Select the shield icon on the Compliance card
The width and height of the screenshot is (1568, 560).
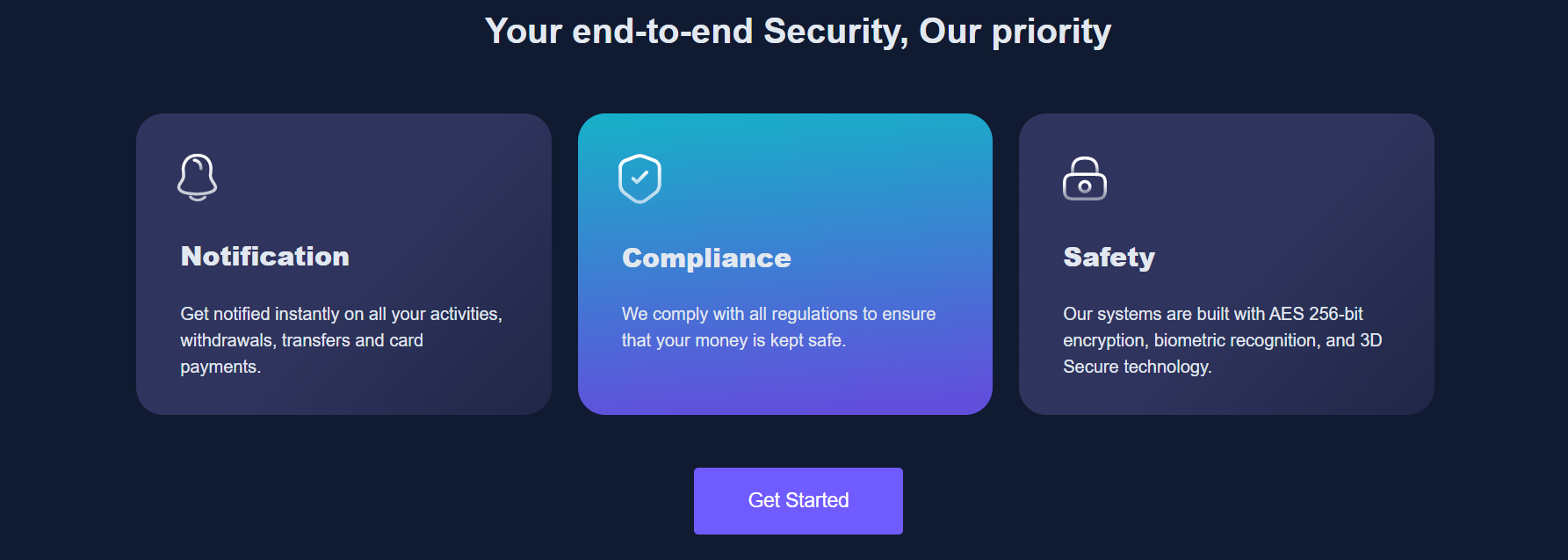point(640,178)
